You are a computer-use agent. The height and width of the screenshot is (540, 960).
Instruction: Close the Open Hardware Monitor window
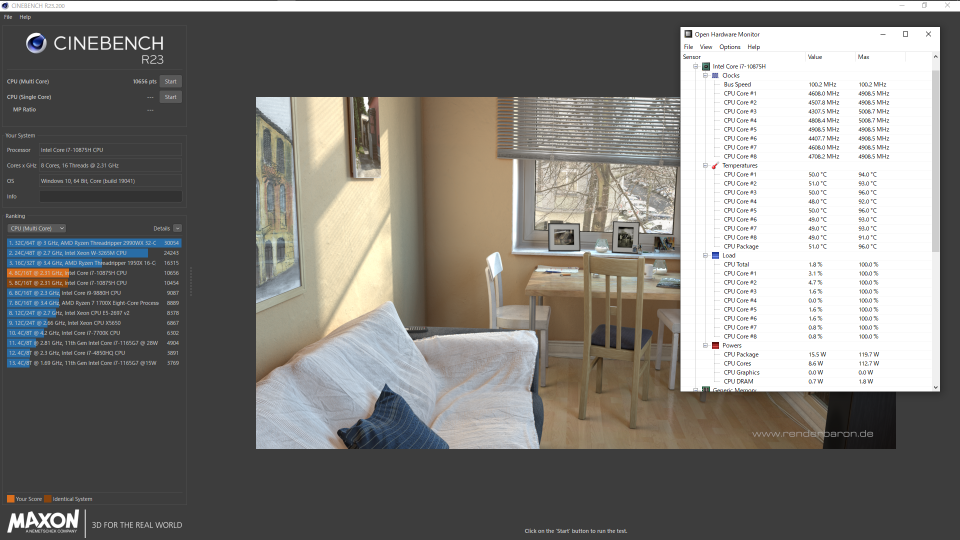point(928,34)
